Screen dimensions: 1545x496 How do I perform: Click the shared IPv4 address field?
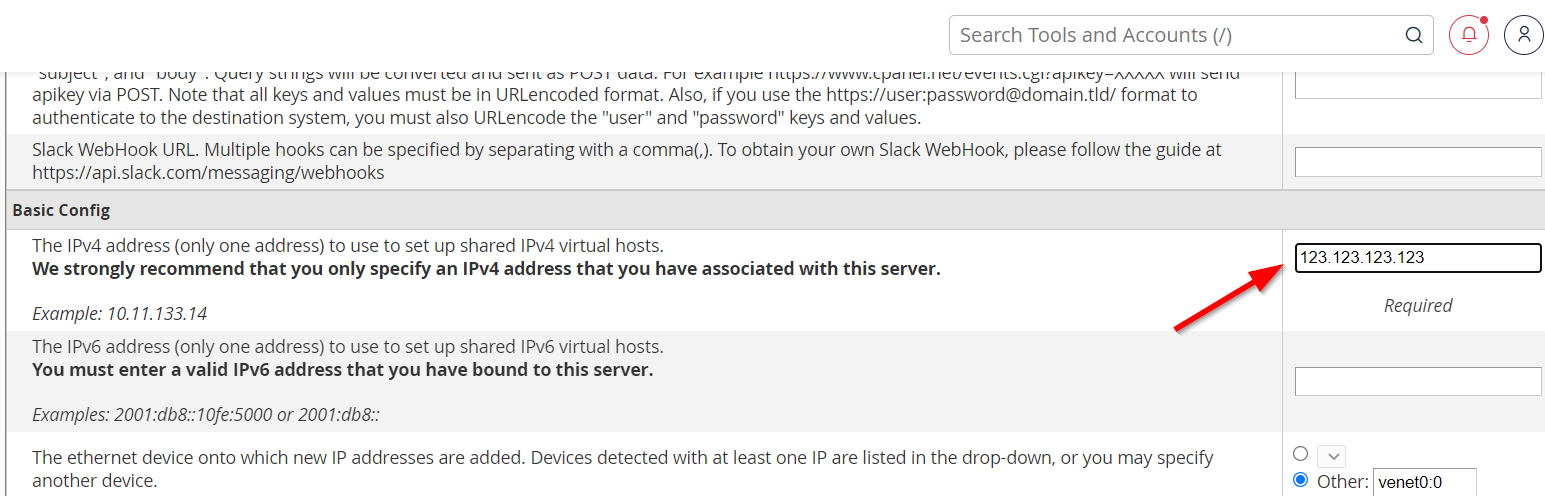pyautogui.click(x=1418, y=258)
